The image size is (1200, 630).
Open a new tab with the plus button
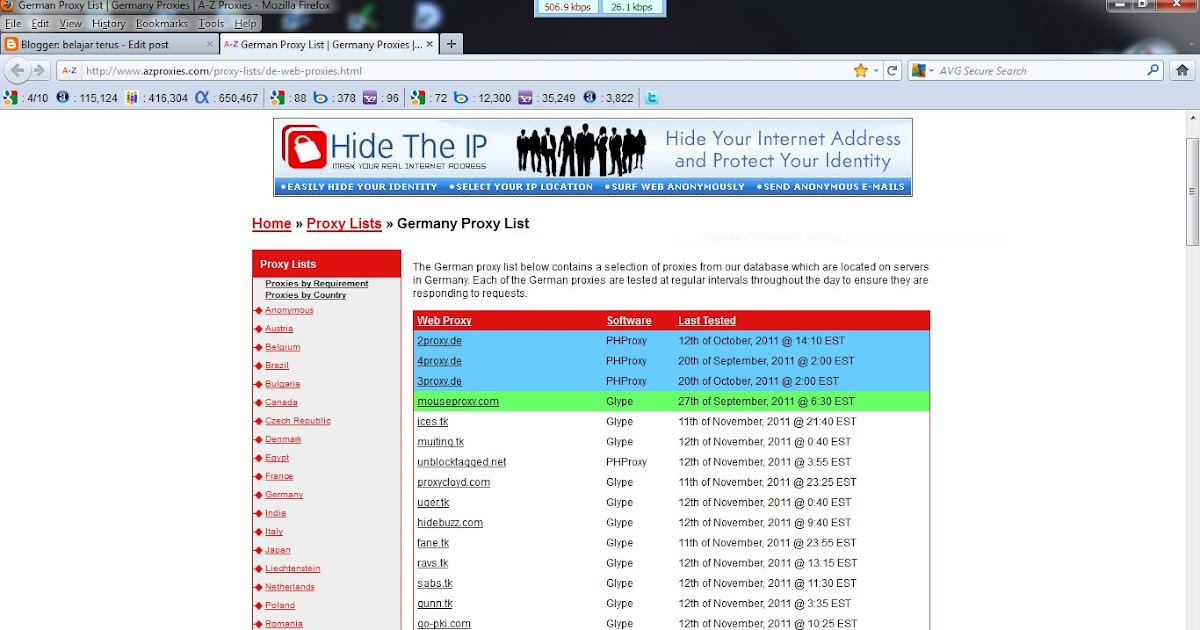[451, 44]
